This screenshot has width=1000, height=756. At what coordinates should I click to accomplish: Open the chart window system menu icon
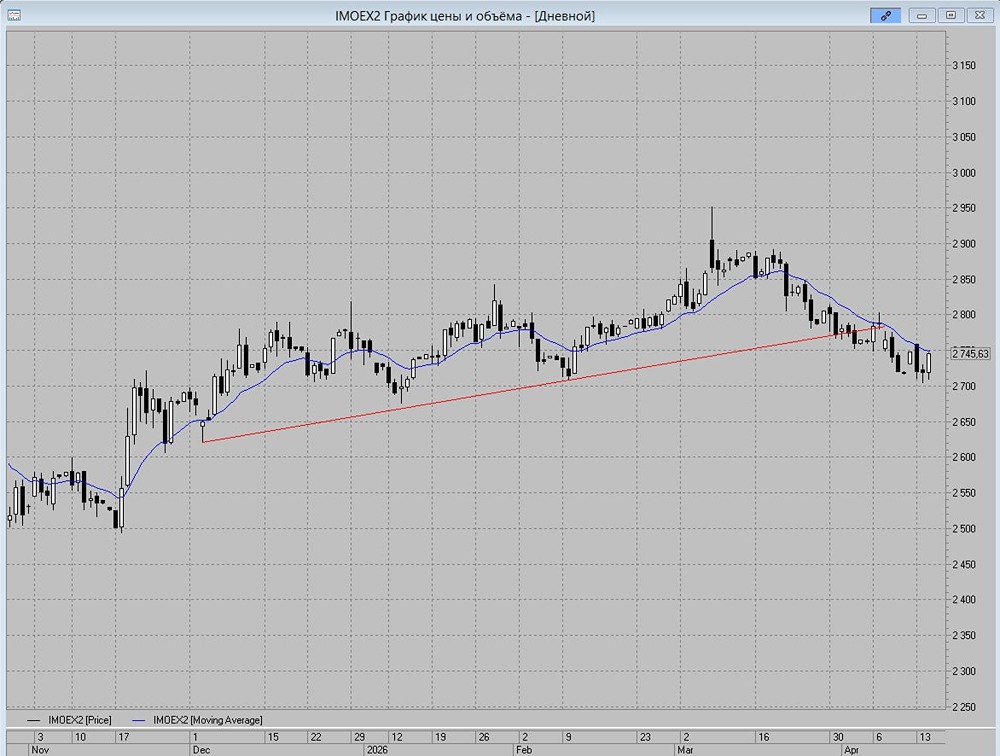click(13, 15)
